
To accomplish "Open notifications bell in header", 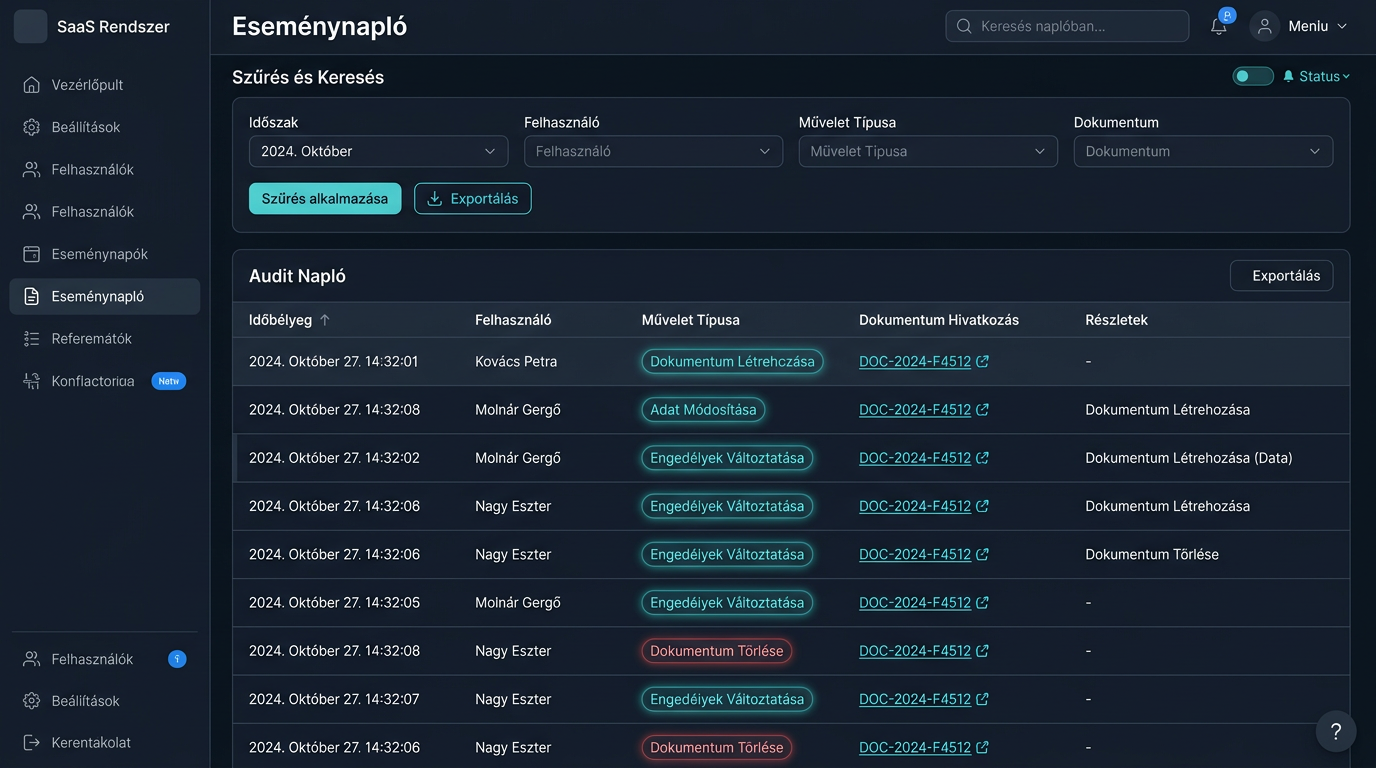I will click(1218, 27).
